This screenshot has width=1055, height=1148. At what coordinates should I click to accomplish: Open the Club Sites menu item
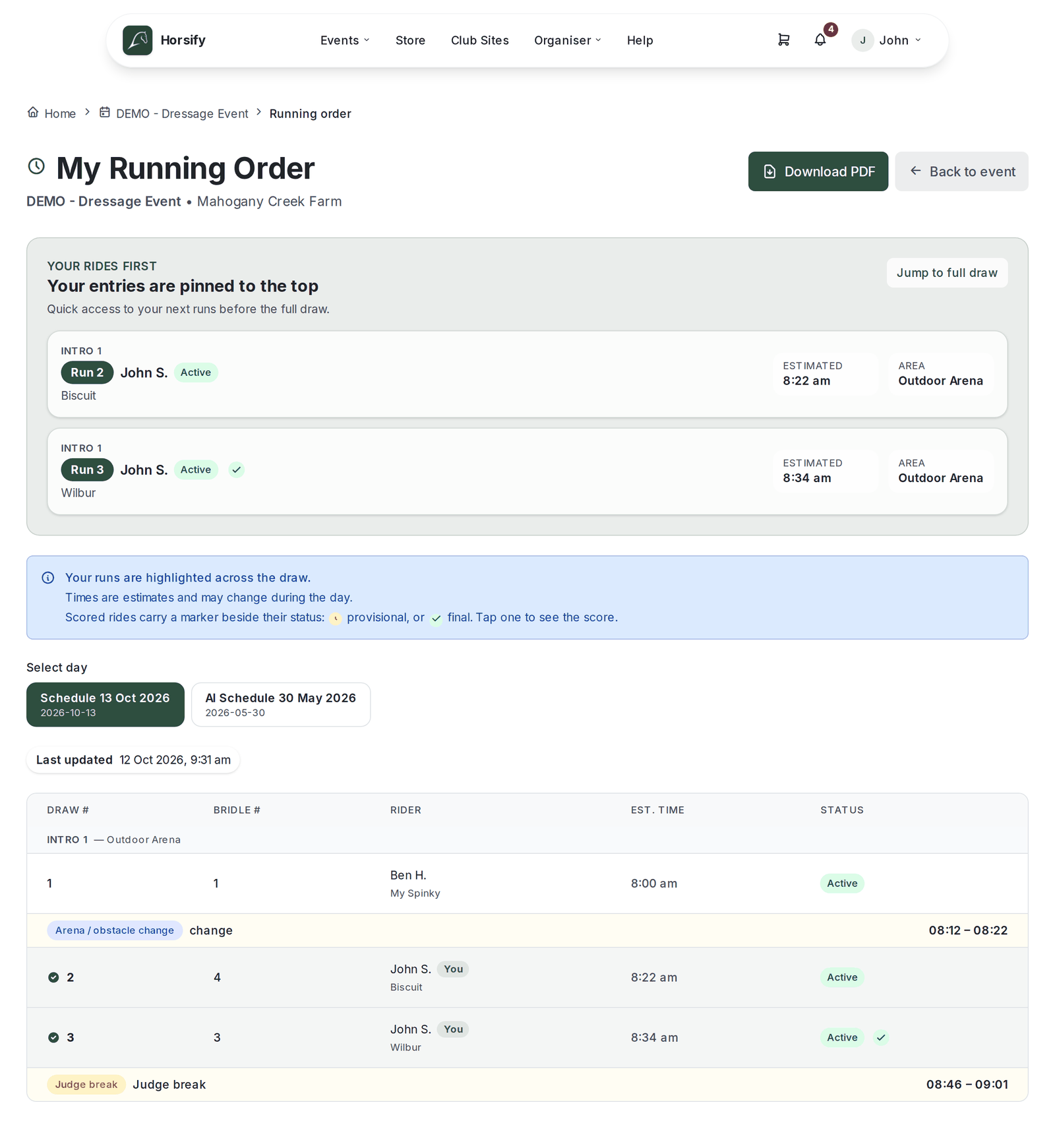(x=480, y=40)
